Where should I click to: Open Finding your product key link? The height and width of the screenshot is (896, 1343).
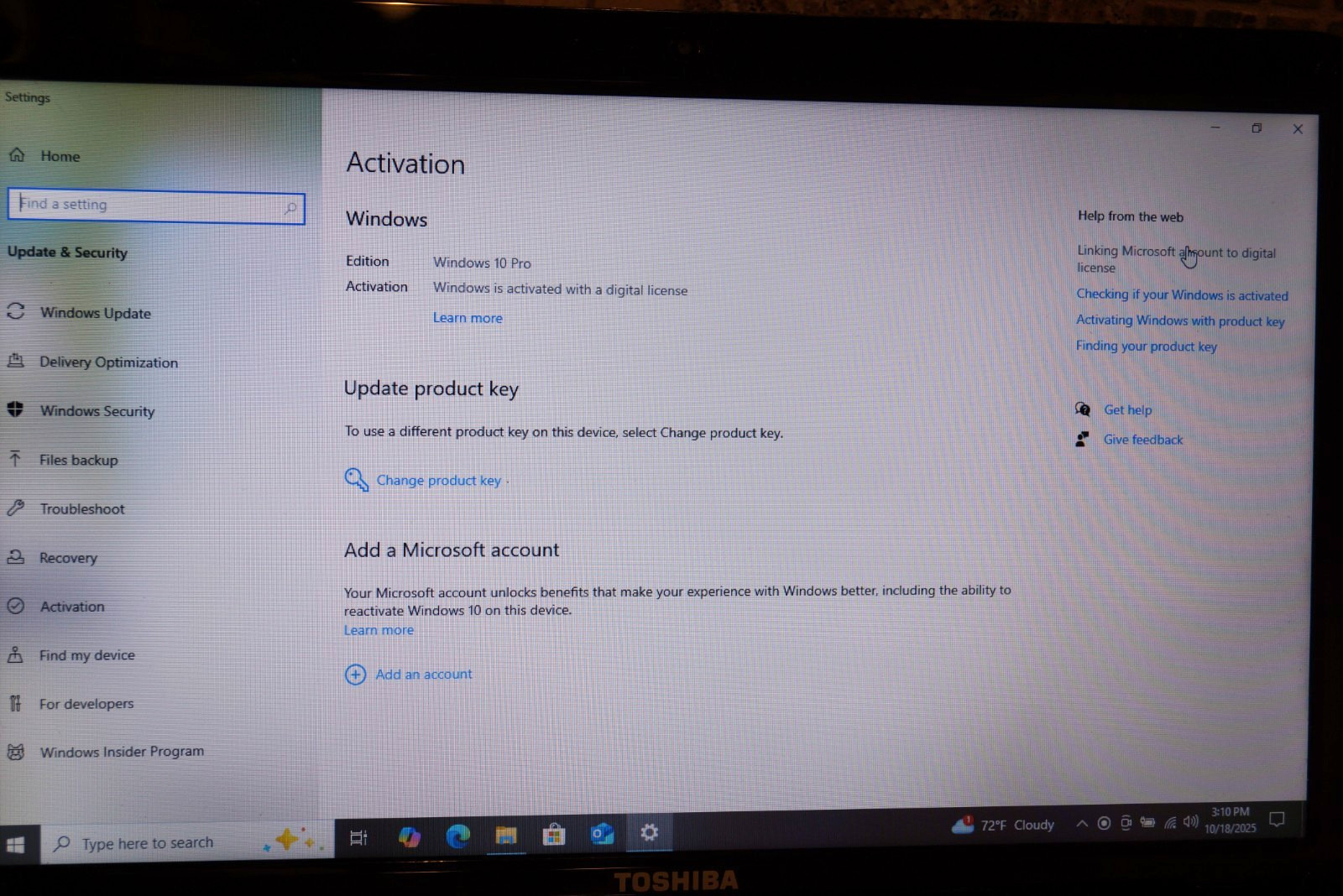(1147, 346)
